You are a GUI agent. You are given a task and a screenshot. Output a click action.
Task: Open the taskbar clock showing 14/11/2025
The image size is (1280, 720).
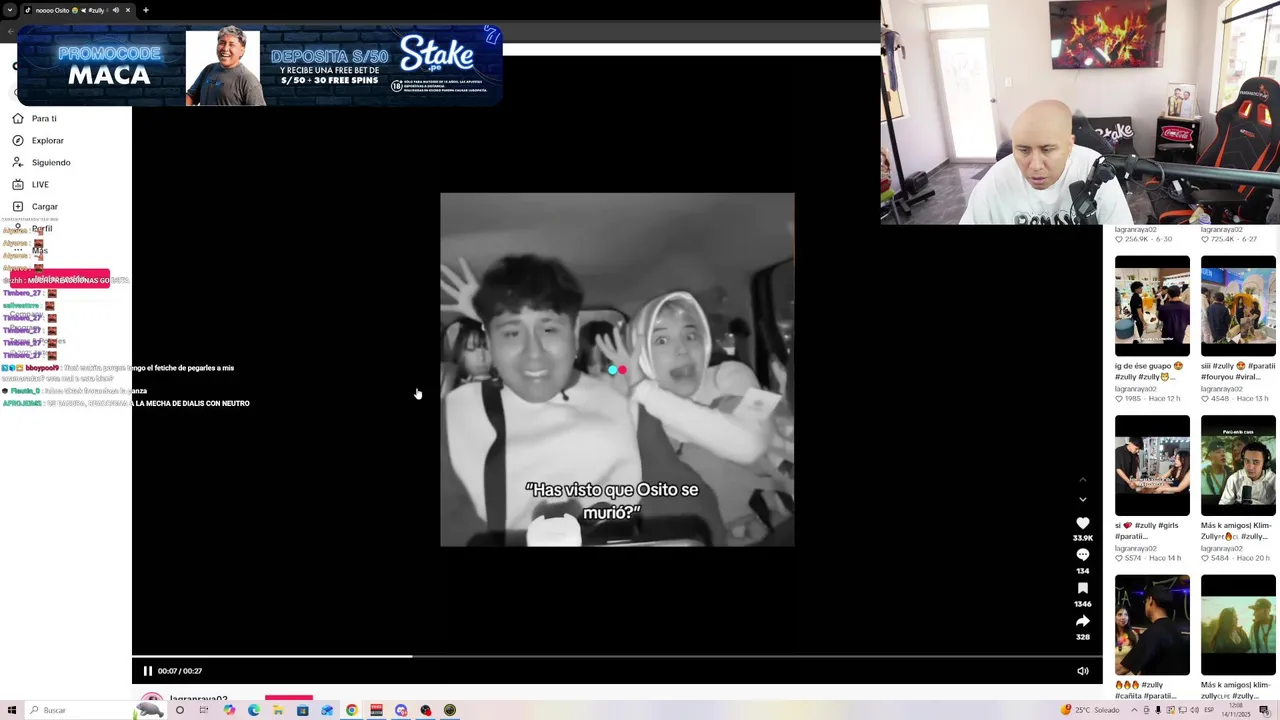tap(1236, 710)
